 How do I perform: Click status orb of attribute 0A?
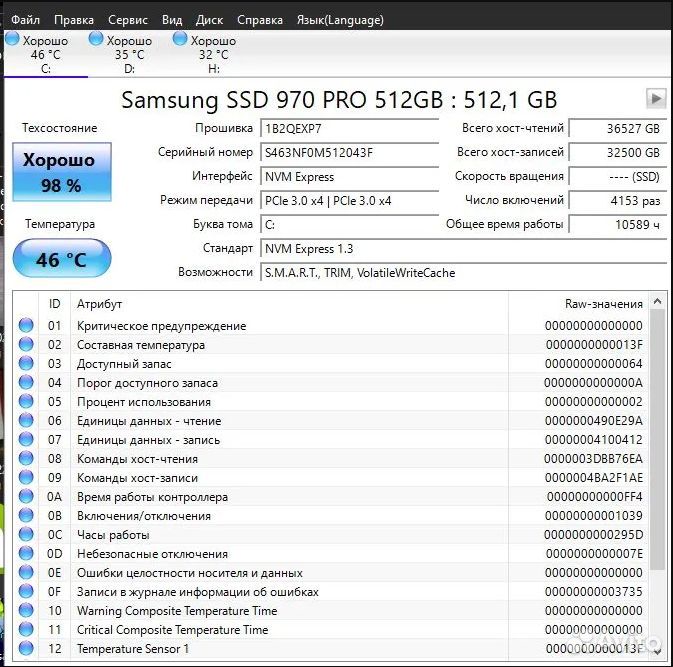pyautogui.click(x=26, y=496)
